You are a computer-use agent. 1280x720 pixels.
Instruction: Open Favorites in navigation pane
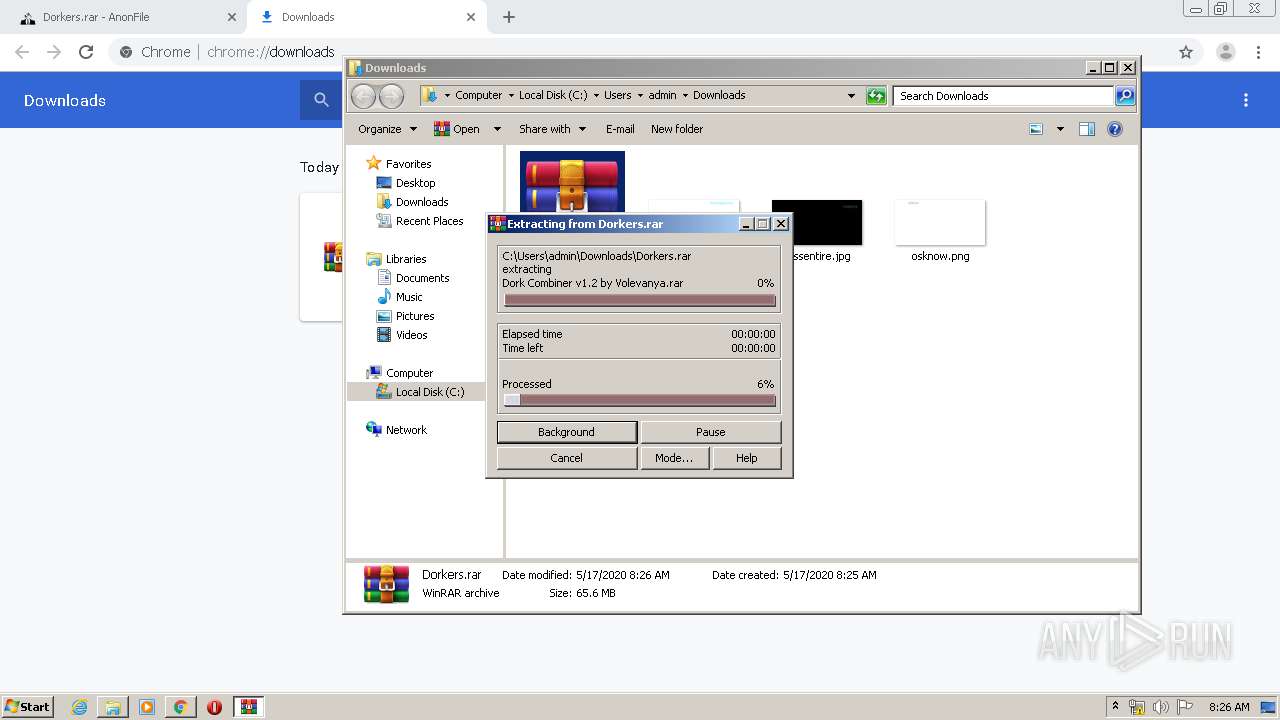point(408,164)
